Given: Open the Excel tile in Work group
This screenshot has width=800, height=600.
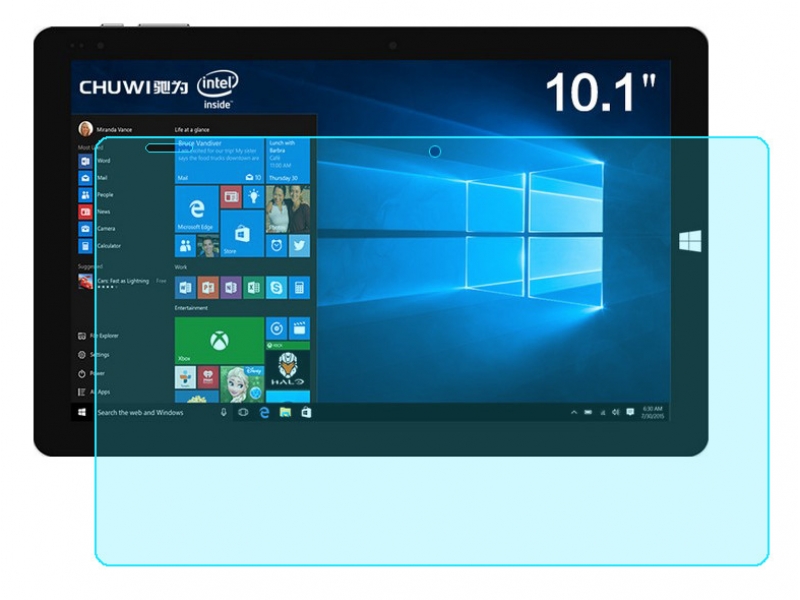Looking at the screenshot, I should [x=254, y=288].
